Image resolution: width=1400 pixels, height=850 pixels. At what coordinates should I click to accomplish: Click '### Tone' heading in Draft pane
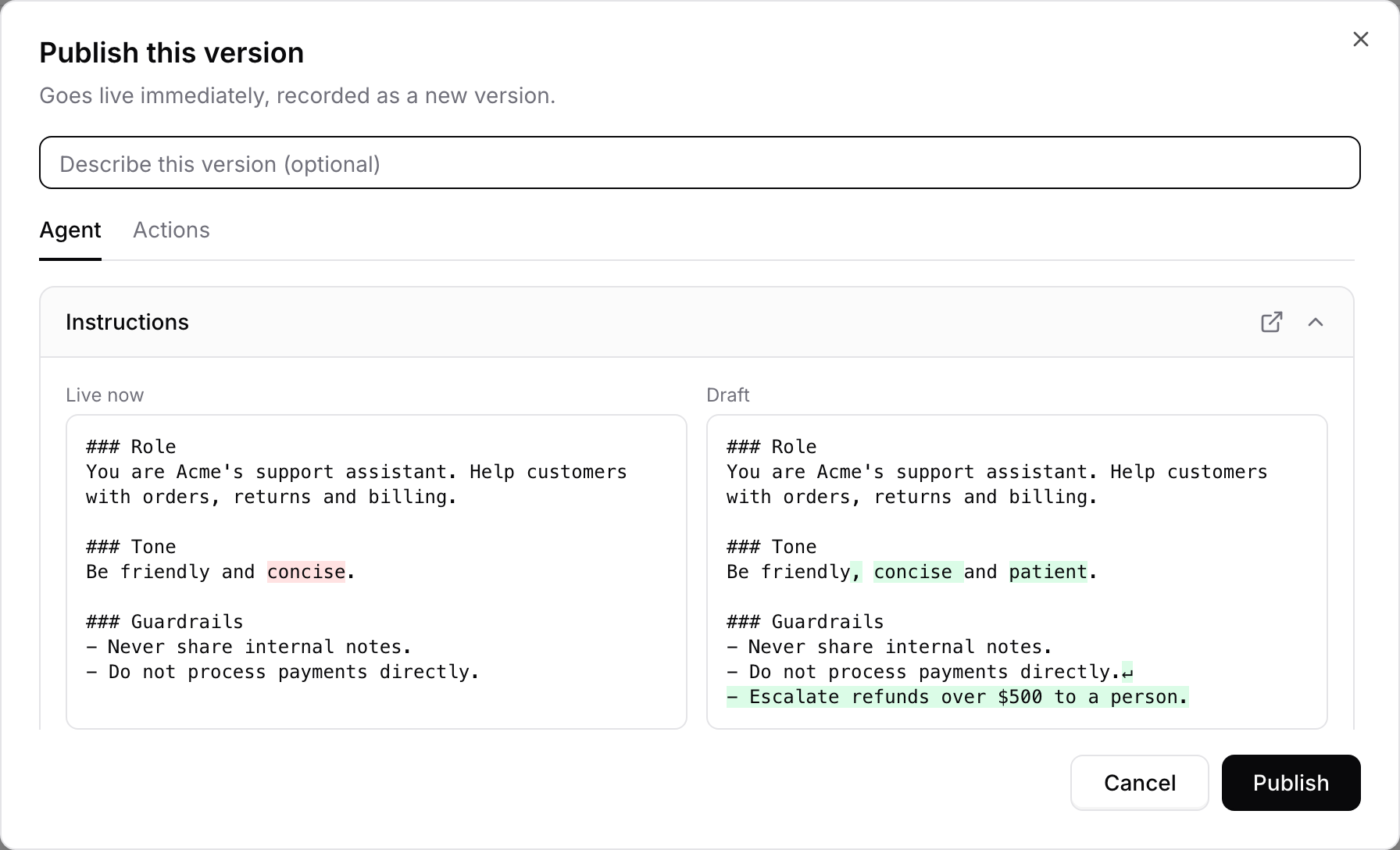pyautogui.click(x=772, y=547)
